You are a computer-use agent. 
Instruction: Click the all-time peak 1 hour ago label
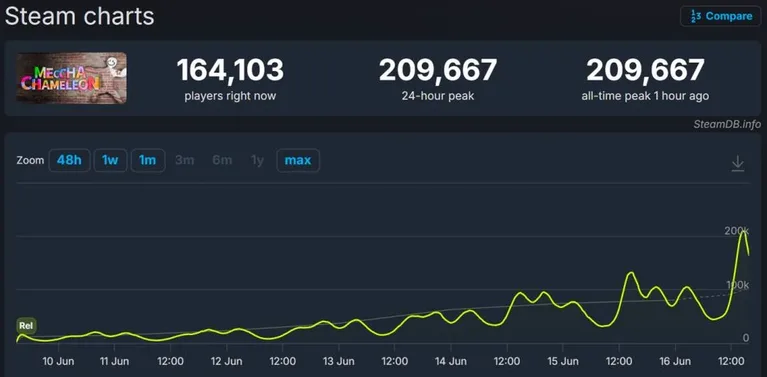pos(645,96)
